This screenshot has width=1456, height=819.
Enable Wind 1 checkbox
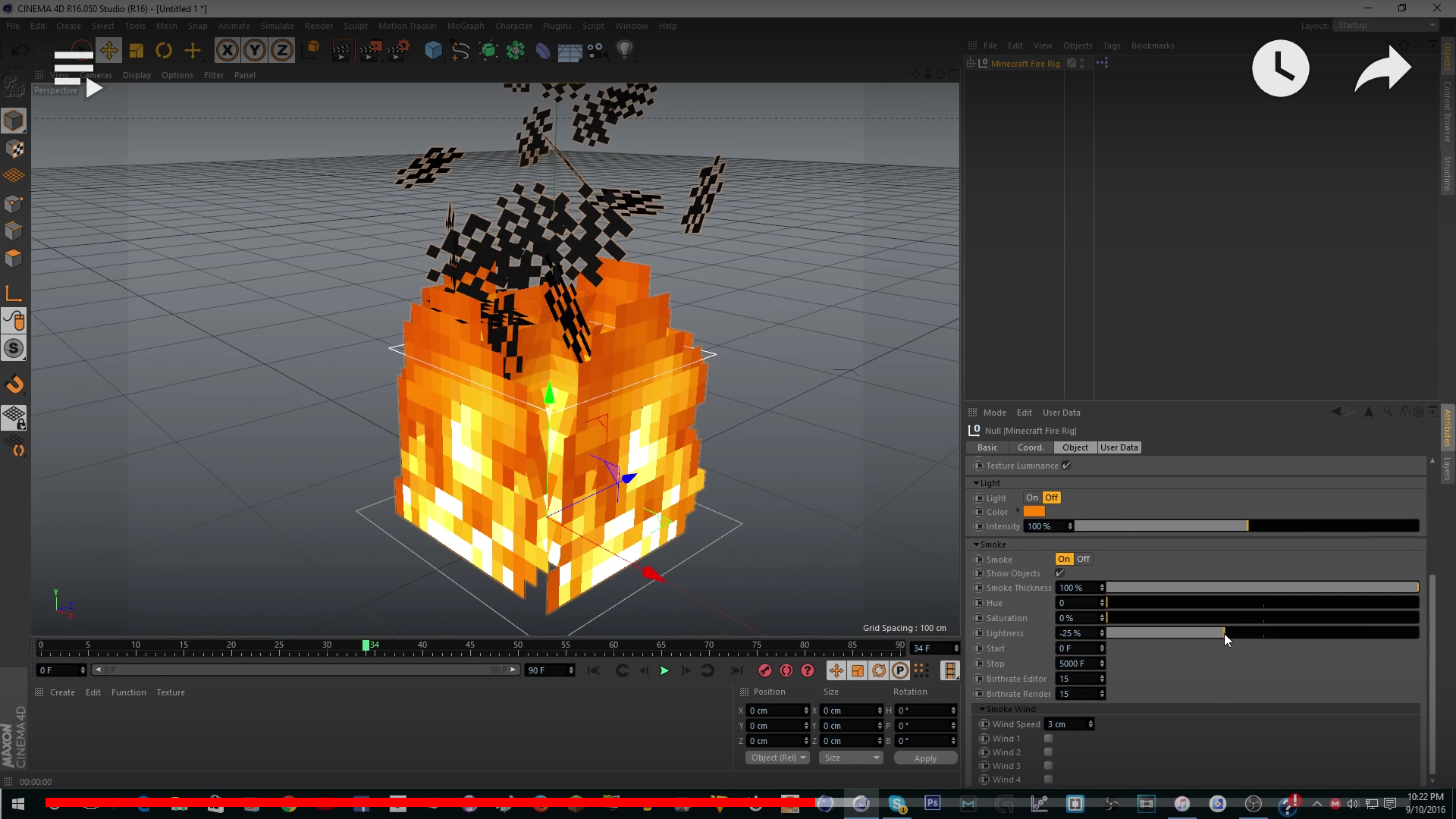1048,739
